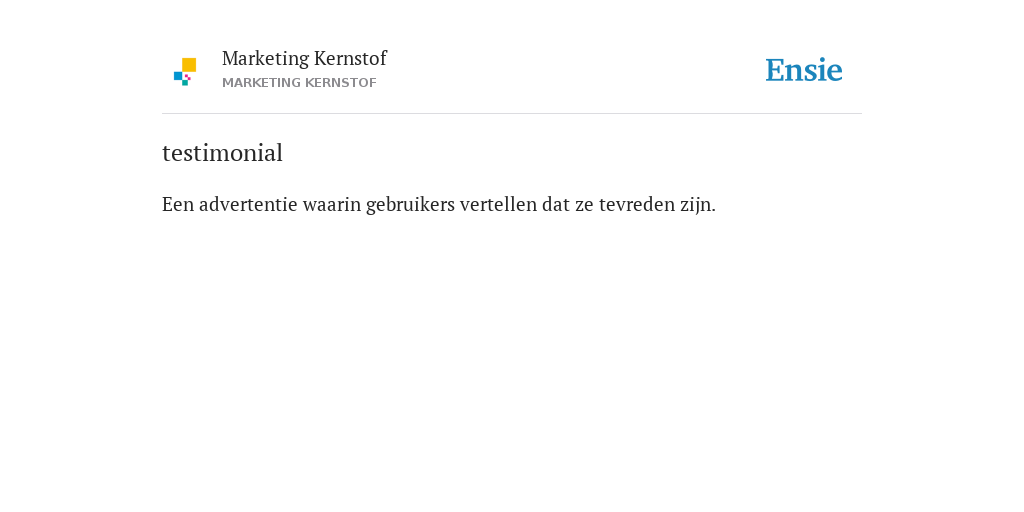Click the letter 'E' of Ensie logo
This screenshot has width=1024, height=512.
pyautogui.click(x=775, y=71)
